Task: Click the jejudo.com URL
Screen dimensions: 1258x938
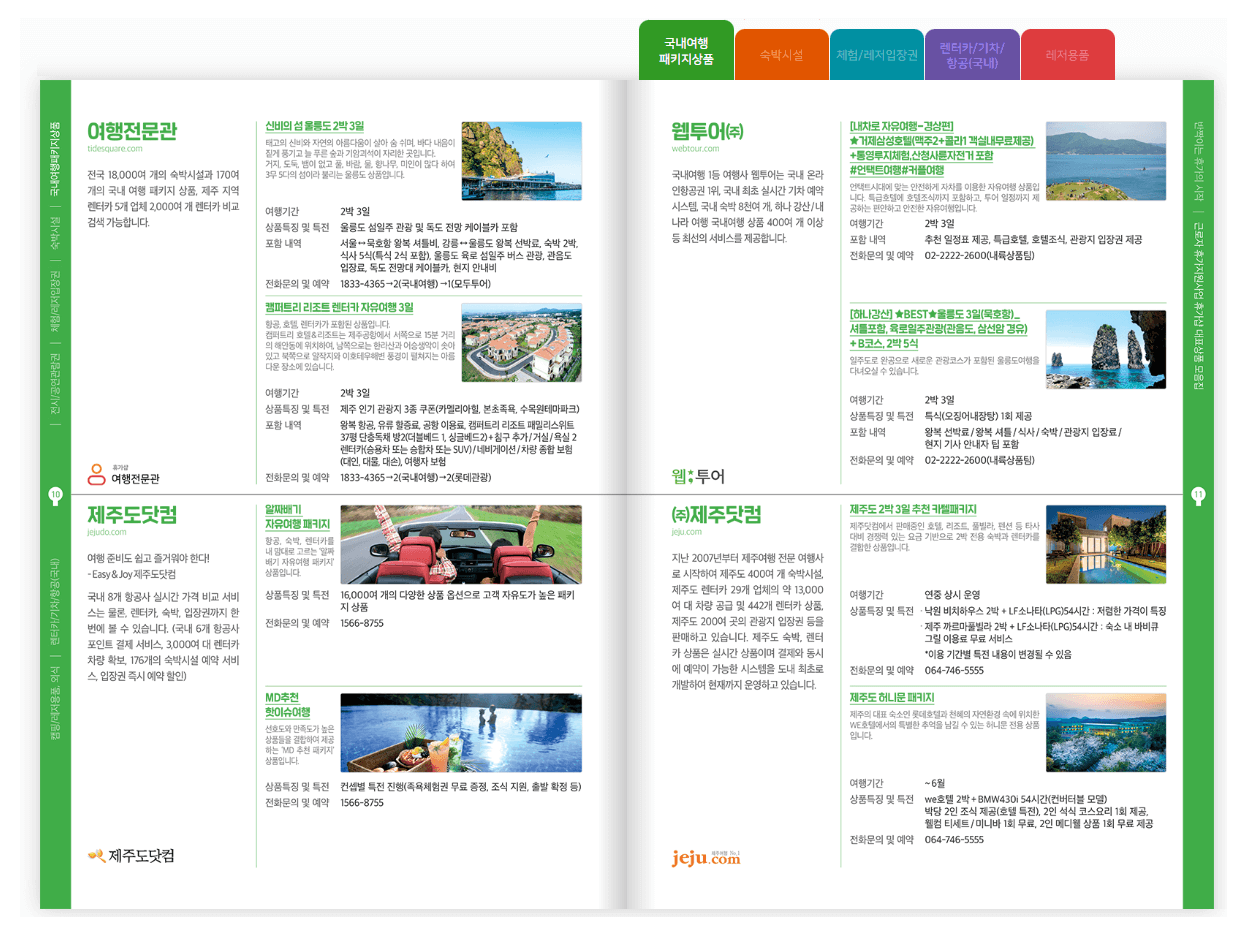Action: click(x=107, y=534)
